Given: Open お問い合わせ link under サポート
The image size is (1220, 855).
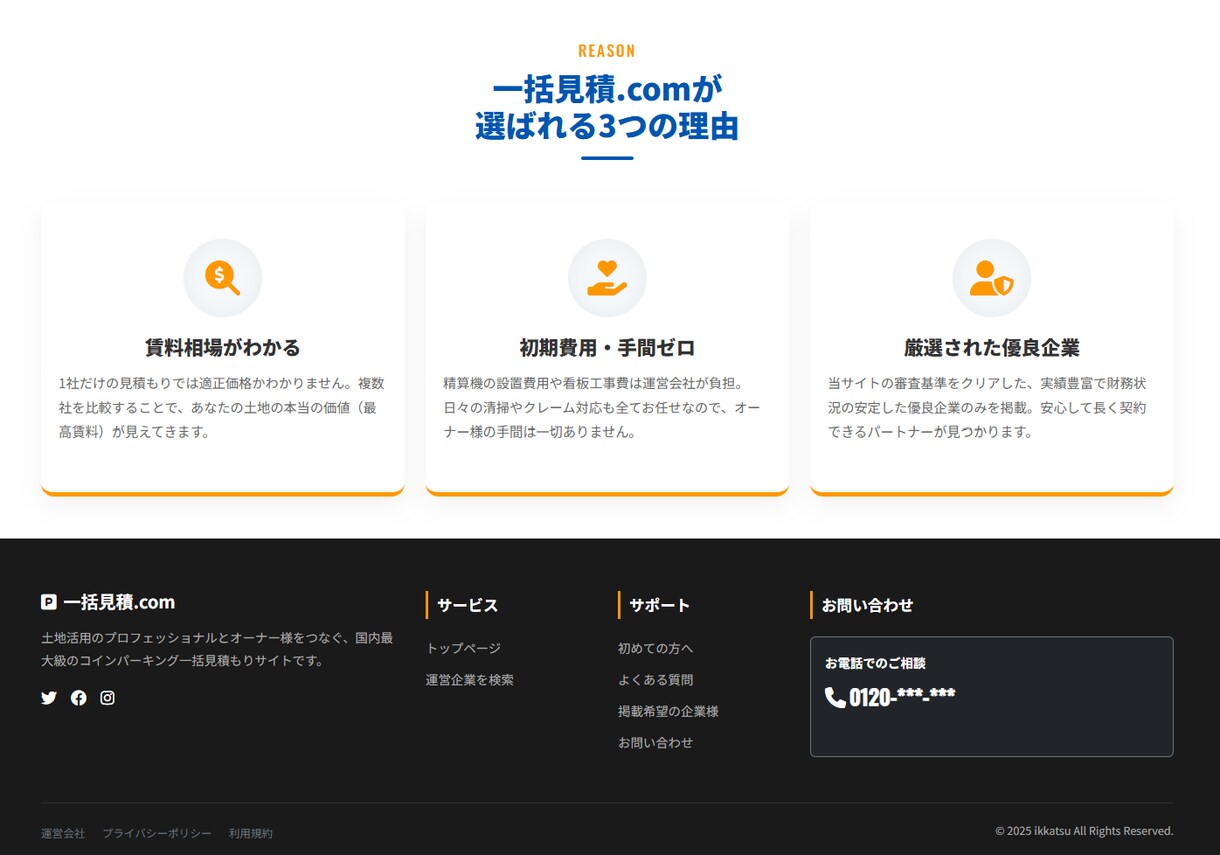Looking at the screenshot, I should 655,743.
